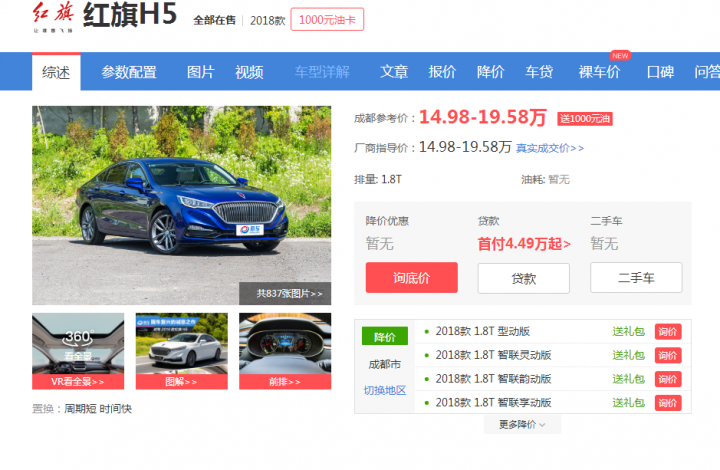This screenshot has width=720, height=470.
Task: Click the 二手车 button
Action: tap(636, 278)
